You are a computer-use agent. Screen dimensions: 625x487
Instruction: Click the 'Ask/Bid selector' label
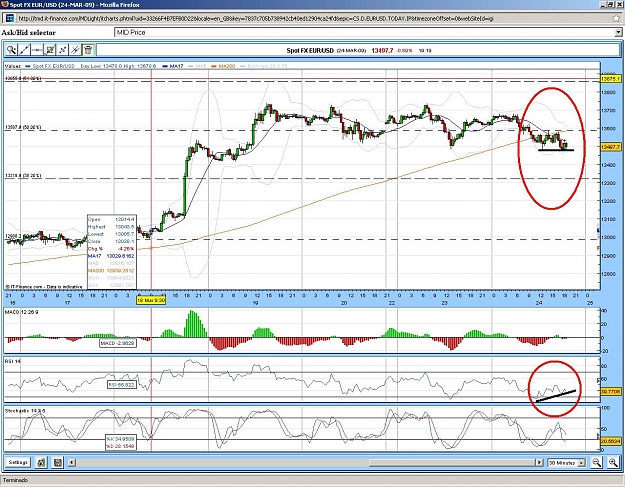click(29, 33)
